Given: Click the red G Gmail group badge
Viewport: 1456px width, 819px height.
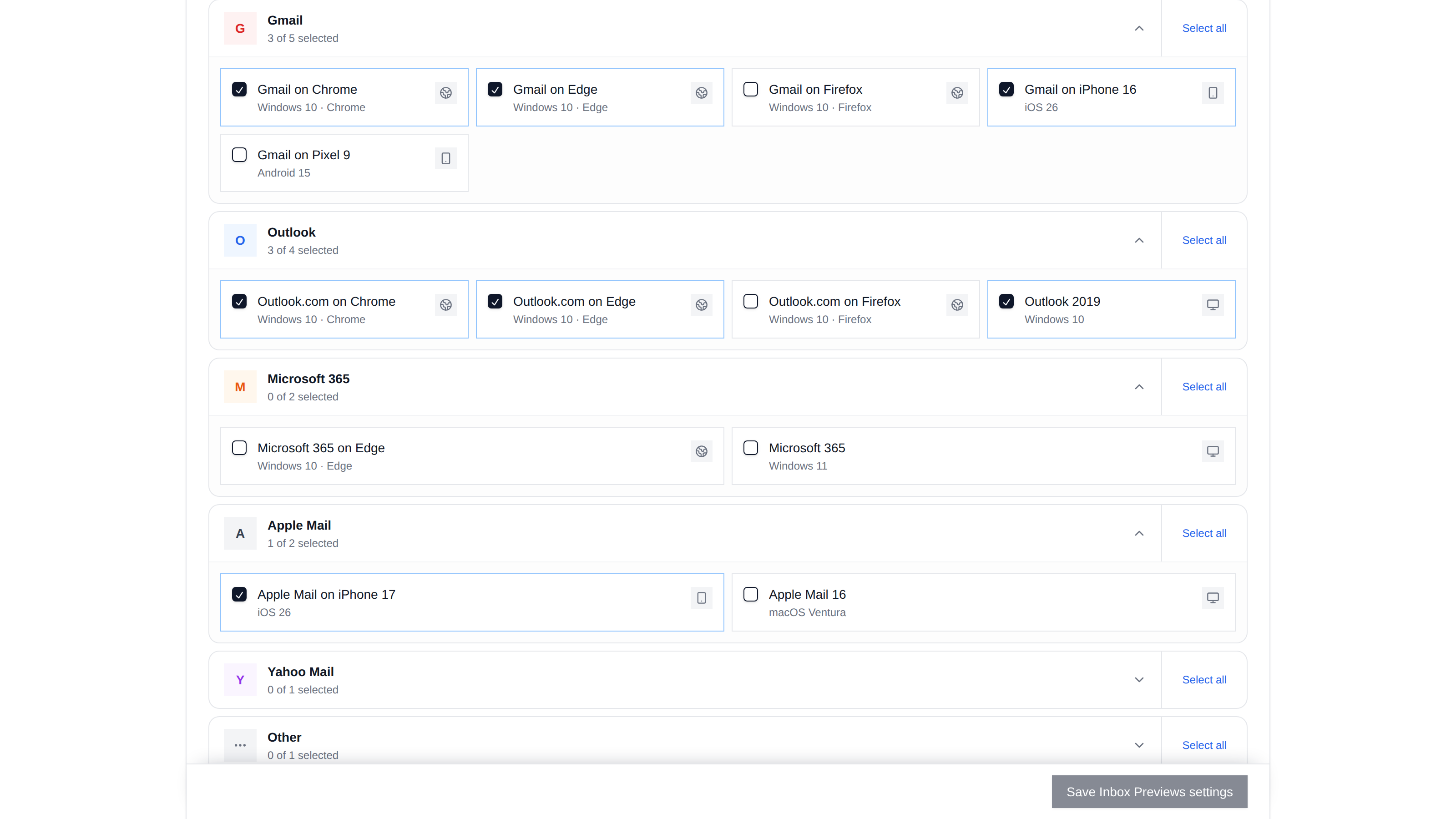Looking at the screenshot, I should tap(240, 28).
